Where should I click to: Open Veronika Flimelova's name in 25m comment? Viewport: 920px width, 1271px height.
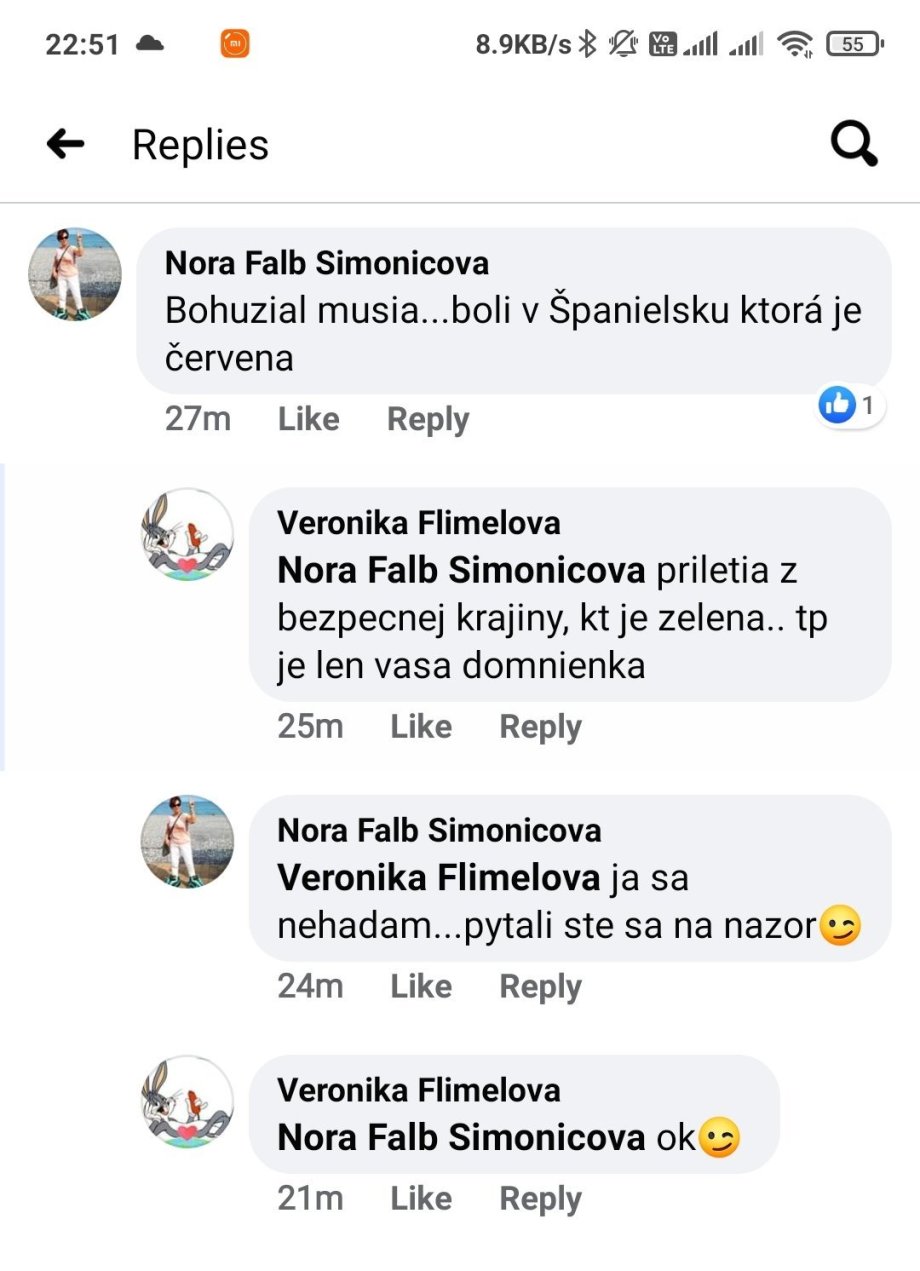(x=418, y=522)
